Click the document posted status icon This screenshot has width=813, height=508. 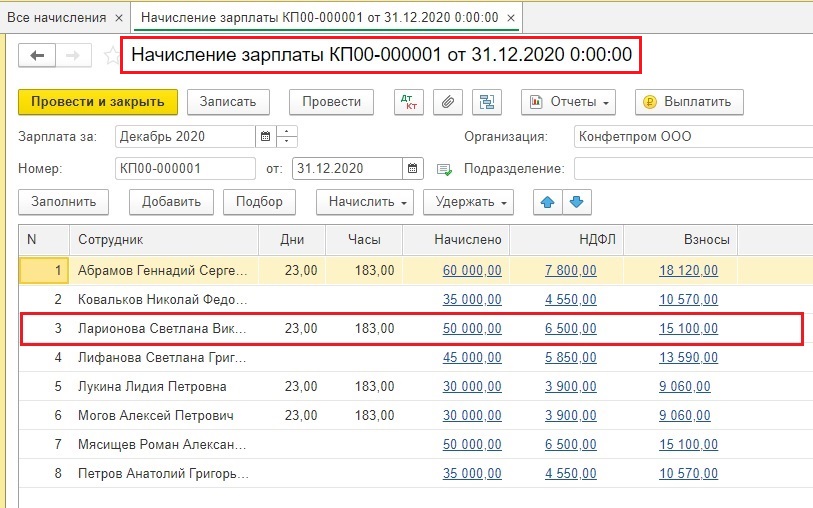(444, 169)
